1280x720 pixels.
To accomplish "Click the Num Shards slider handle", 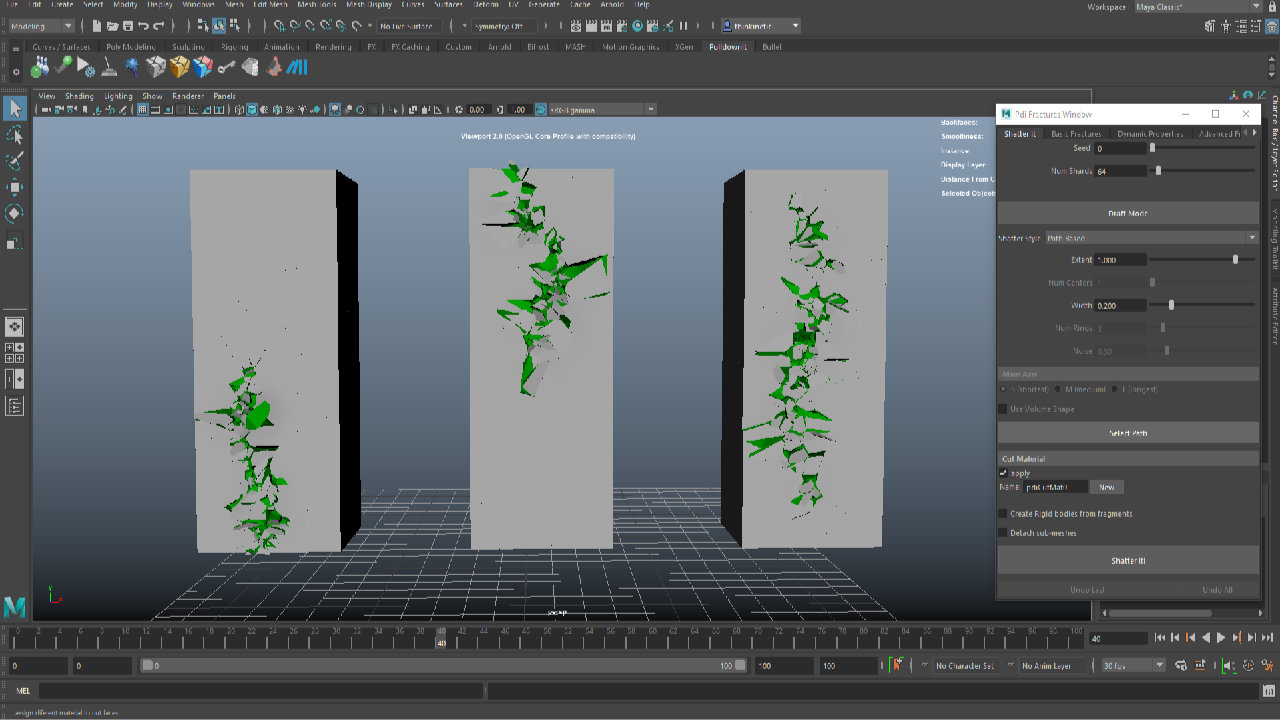I will pos(1158,171).
